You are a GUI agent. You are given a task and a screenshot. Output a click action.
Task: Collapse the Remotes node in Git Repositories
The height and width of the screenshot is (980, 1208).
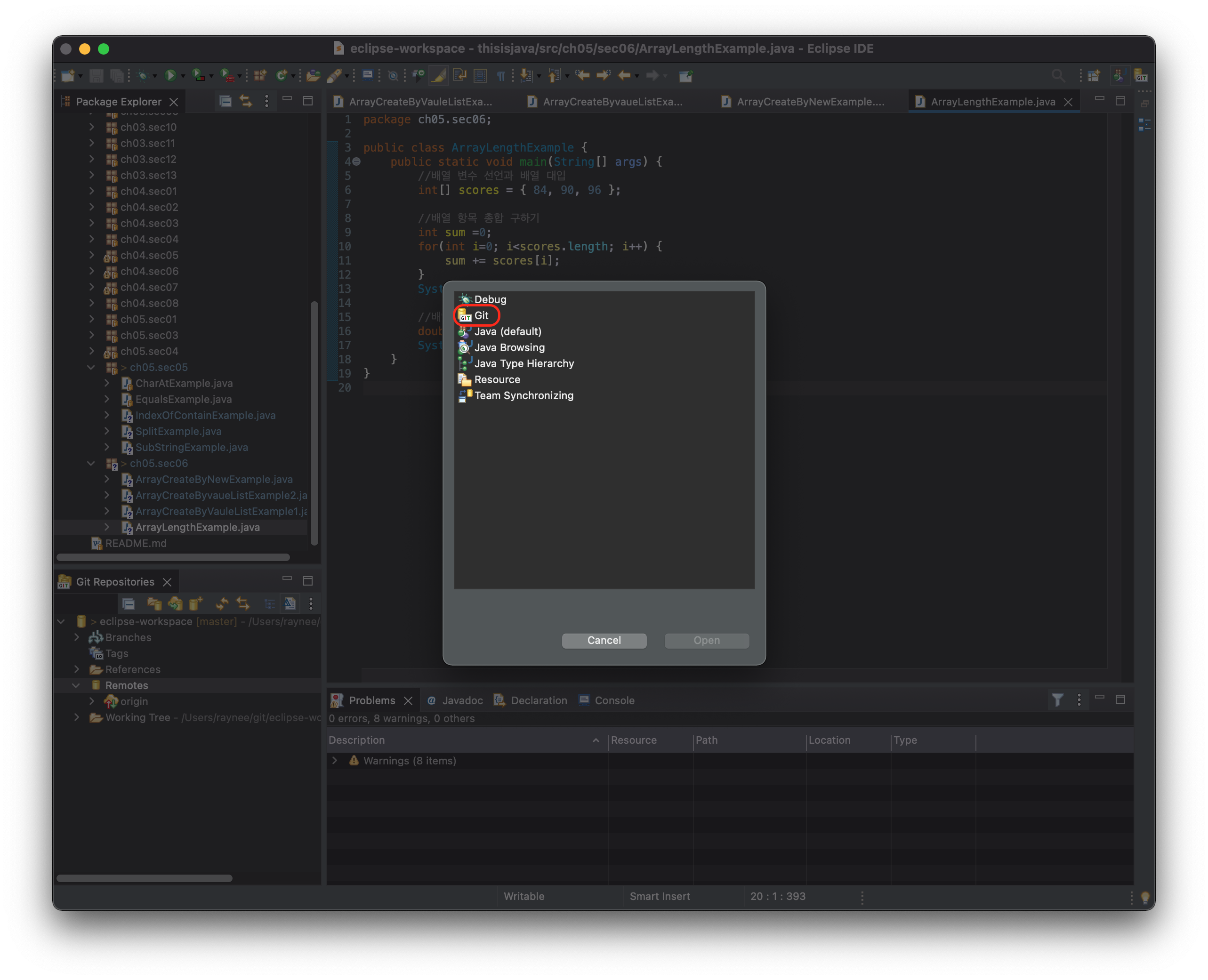(76, 685)
